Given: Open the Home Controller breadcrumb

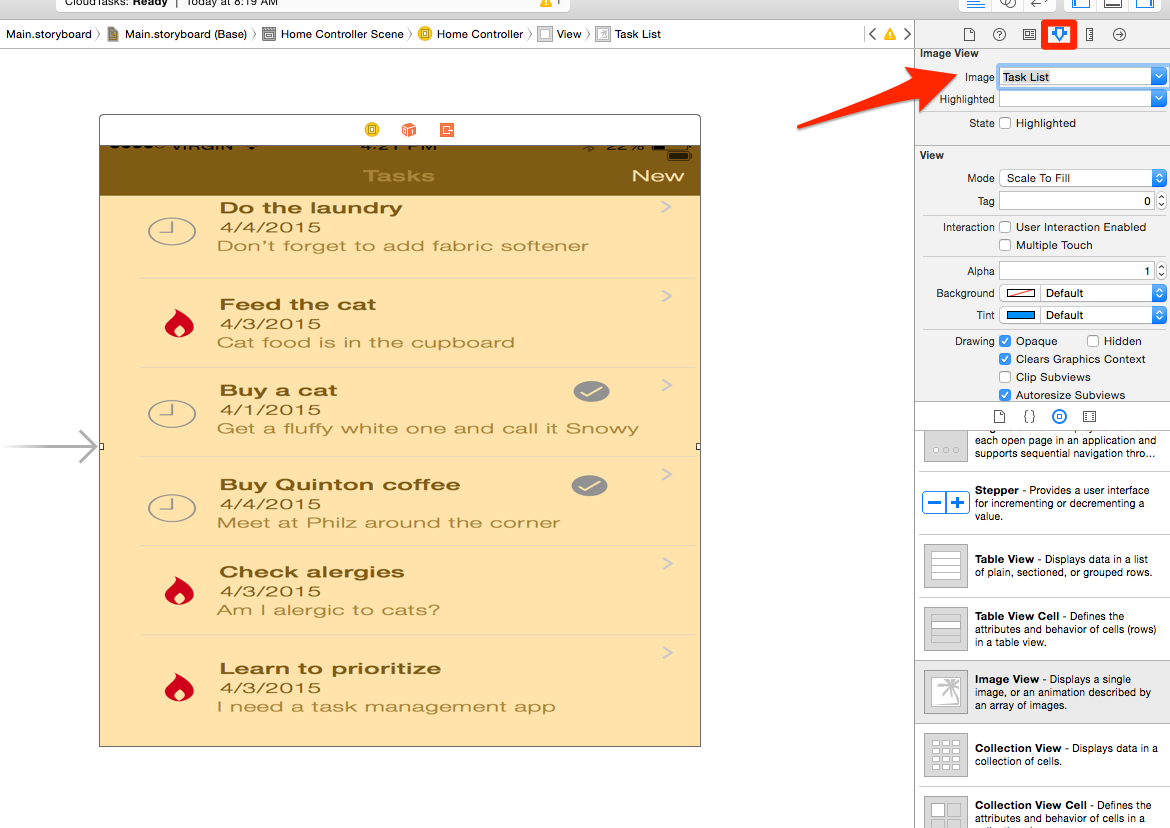Looking at the screenshot, I should tap(472, 34).
